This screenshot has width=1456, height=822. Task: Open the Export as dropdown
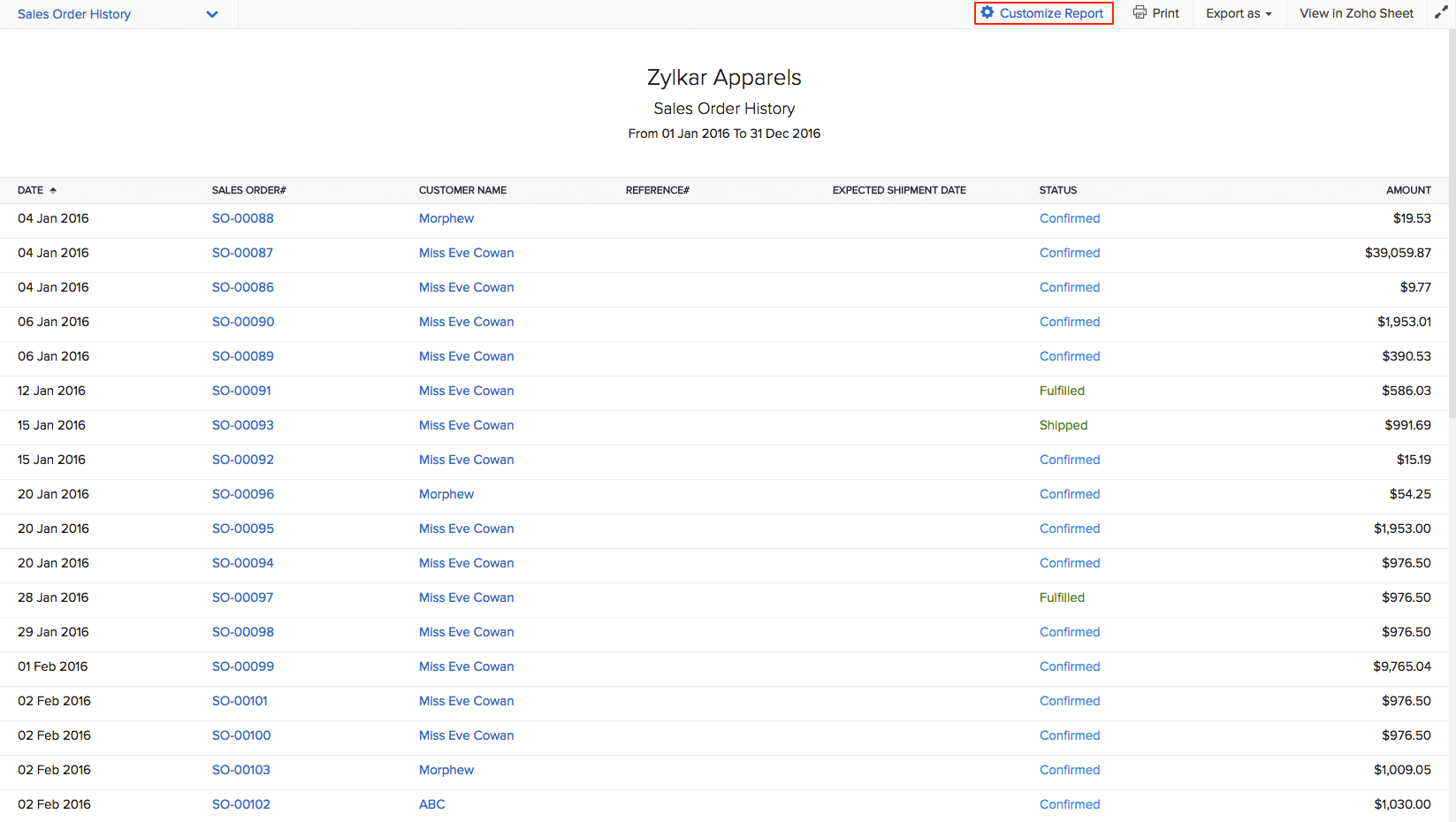(x=1239, y=13)
